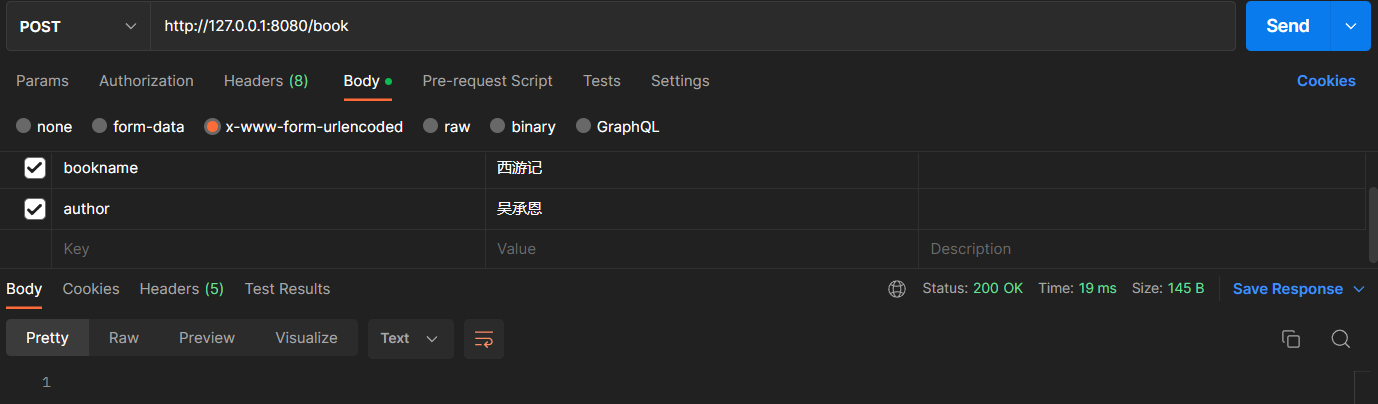Open the Test Results response tab

(x=287, y=289)
